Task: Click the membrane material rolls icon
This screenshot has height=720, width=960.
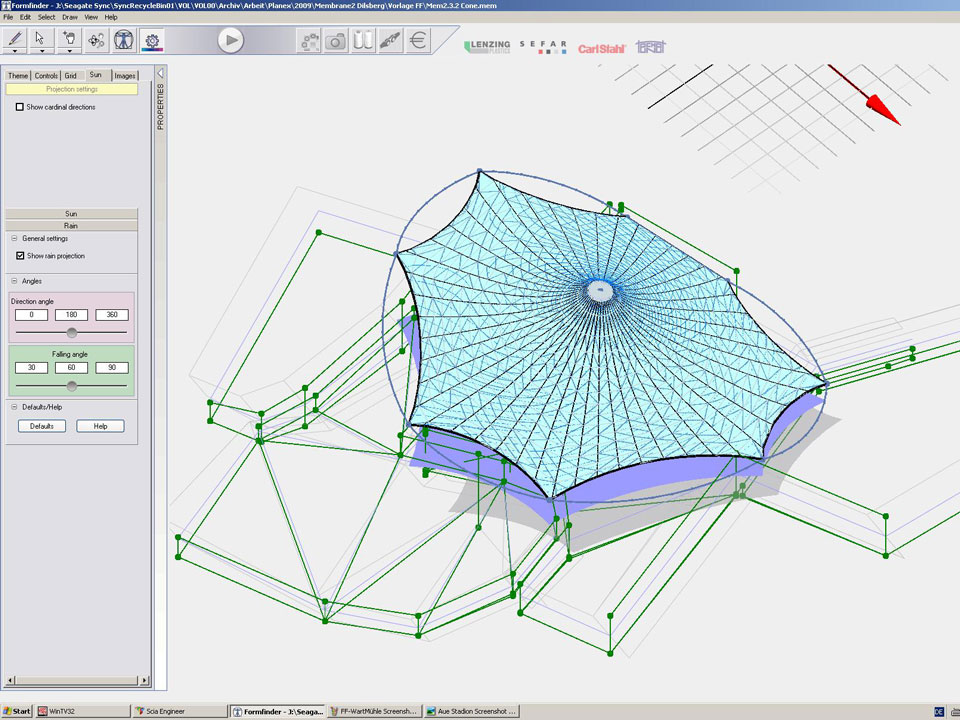Action: [363, 41]
